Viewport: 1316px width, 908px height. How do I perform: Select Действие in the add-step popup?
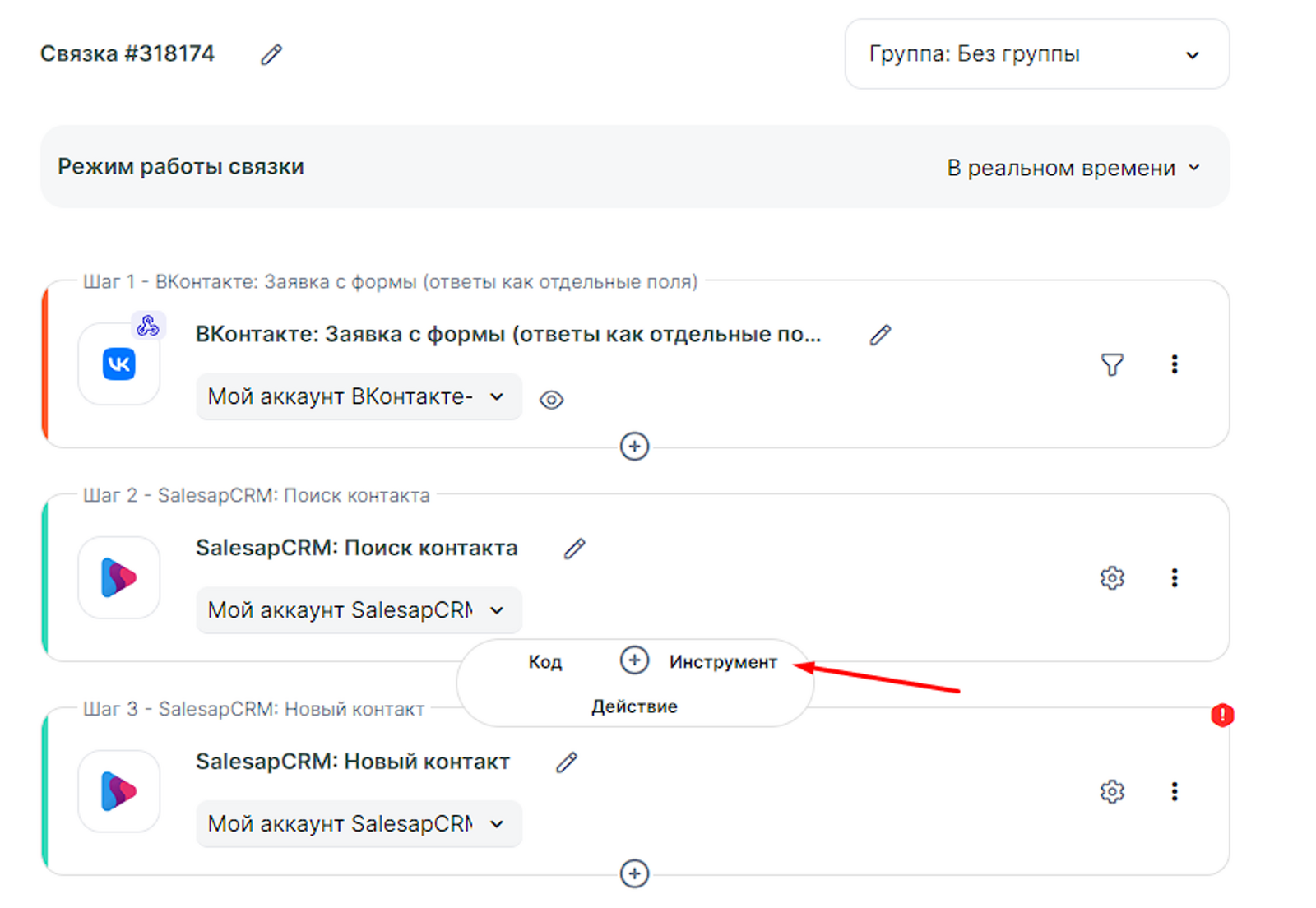tap(634, 706)
